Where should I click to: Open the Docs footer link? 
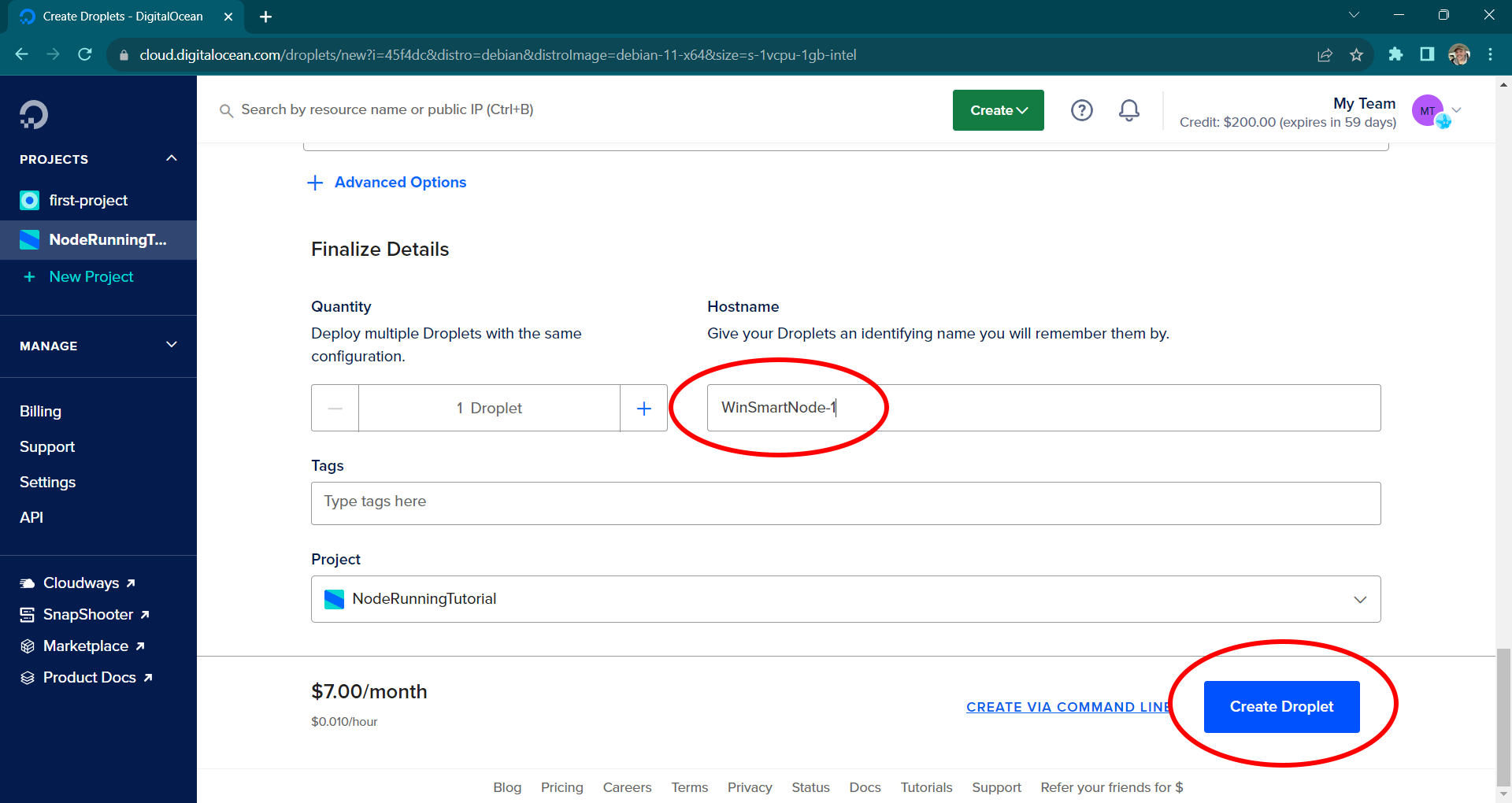(865, 787)
